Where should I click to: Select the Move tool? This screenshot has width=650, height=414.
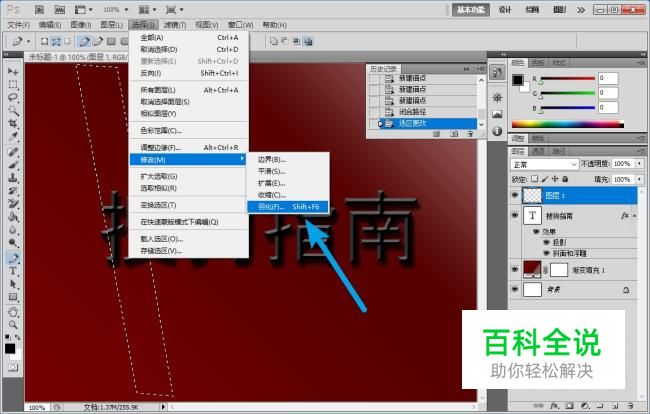(x=13, y=71)
